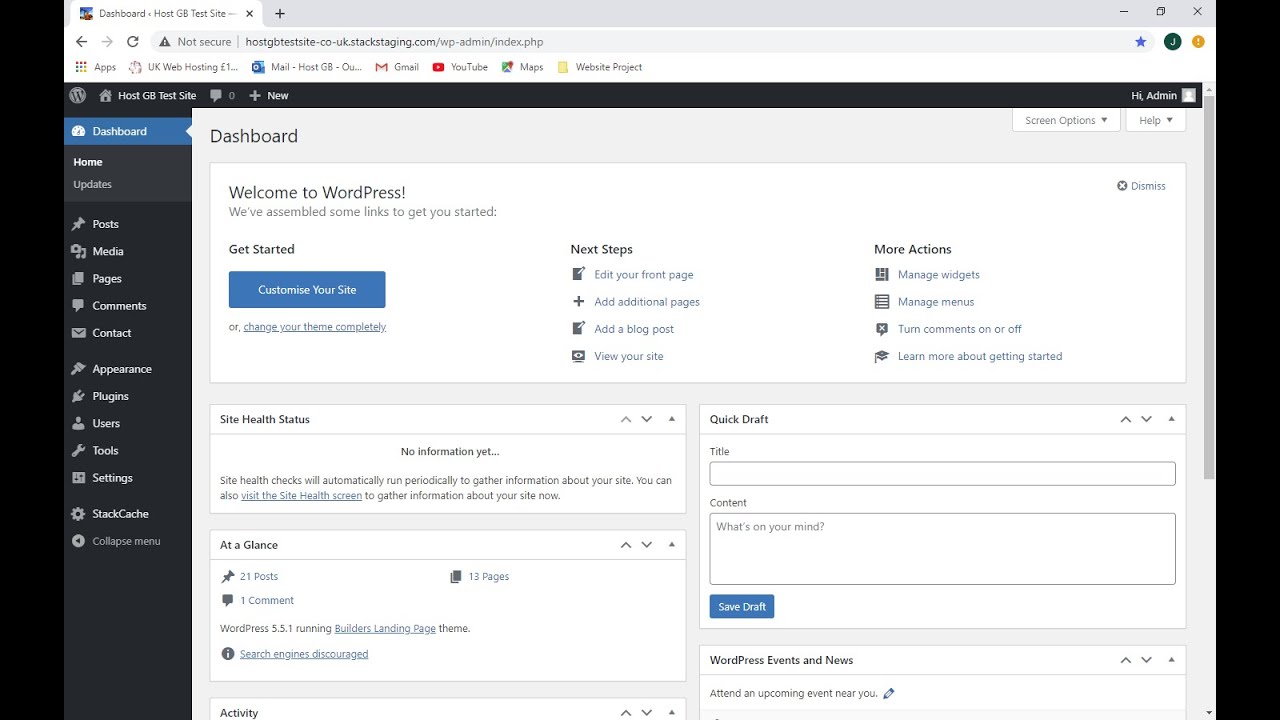The width and height of the screenshot is (1280, 720).
Task: Click the Appearance paintbrush icon
Action: tap(78, 369)
